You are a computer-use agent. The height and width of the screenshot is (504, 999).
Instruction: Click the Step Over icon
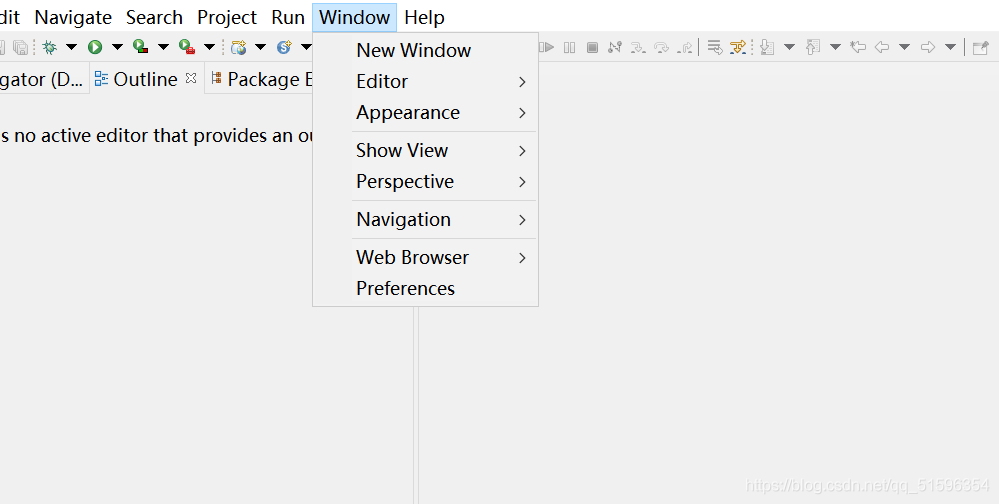[661, 47]
